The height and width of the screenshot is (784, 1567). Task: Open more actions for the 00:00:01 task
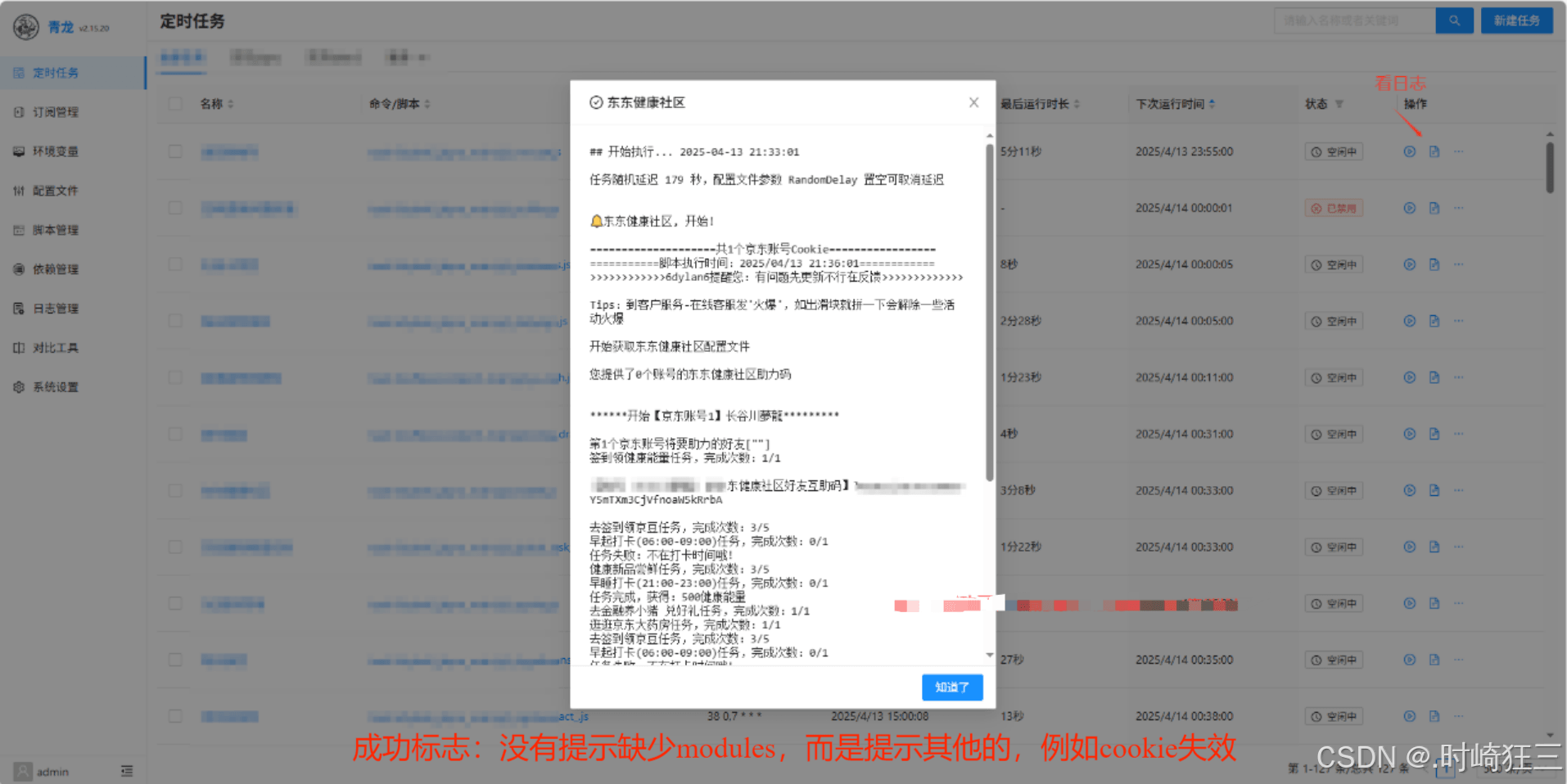1458,208
